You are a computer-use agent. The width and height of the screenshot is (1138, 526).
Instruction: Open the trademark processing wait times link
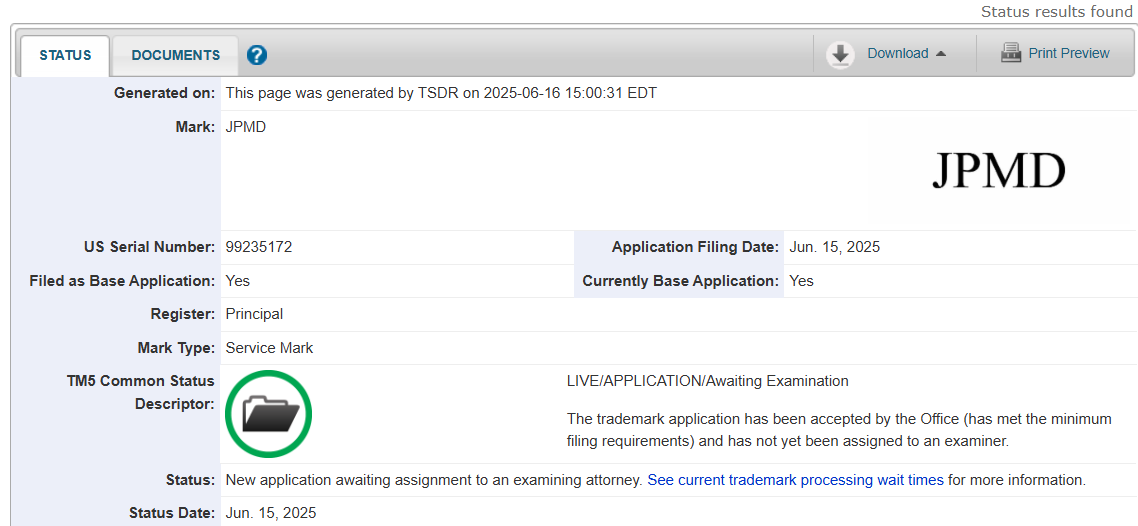coord(795,480)
